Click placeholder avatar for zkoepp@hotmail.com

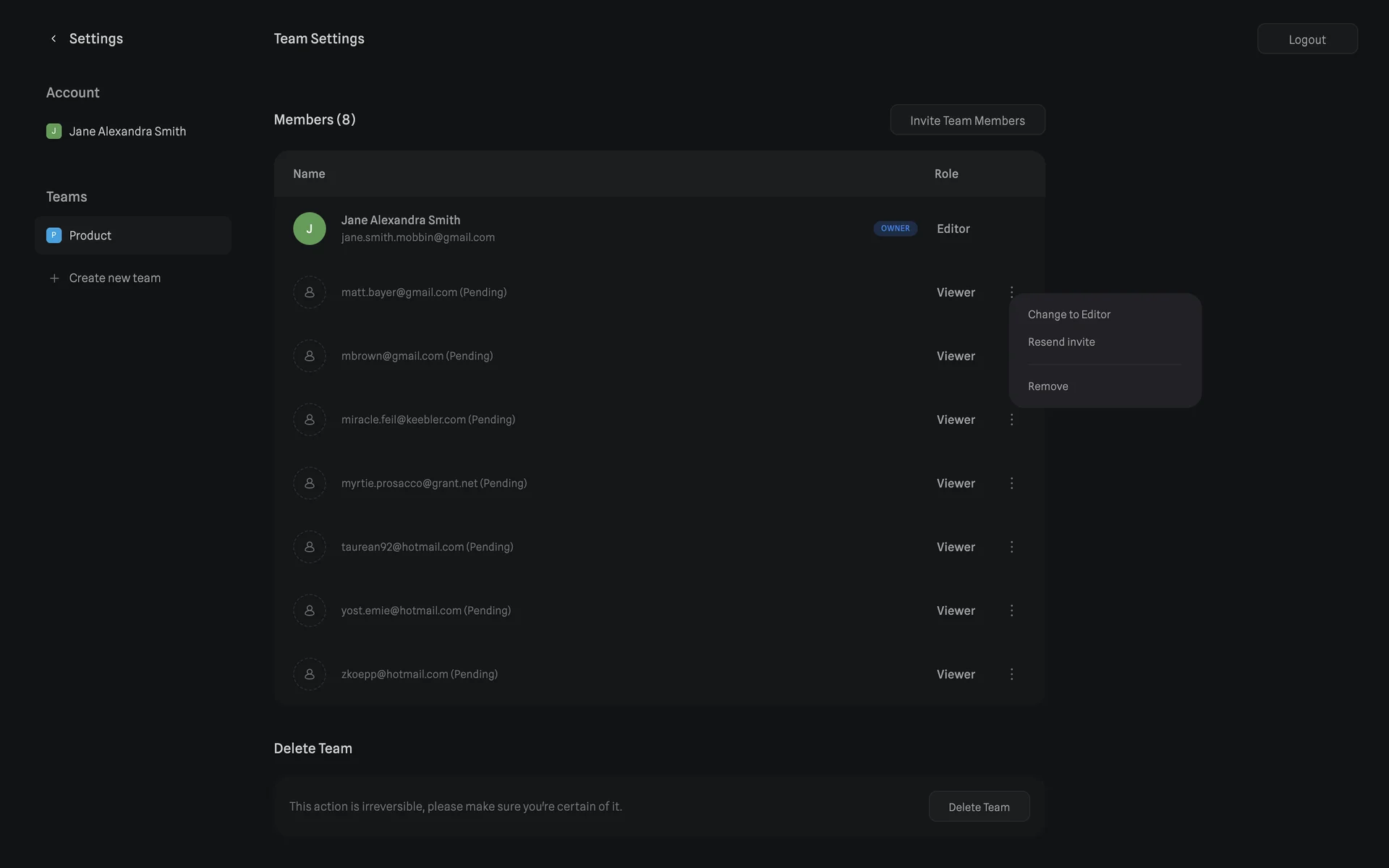309,674
